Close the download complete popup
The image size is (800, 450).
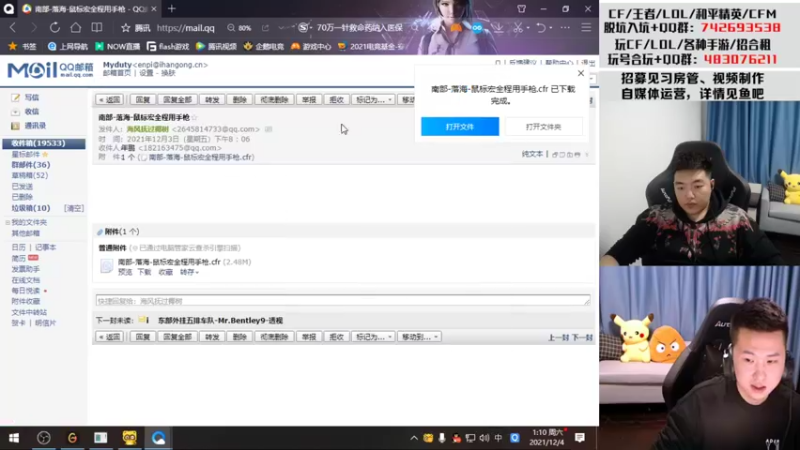click(x=581, y=73)
